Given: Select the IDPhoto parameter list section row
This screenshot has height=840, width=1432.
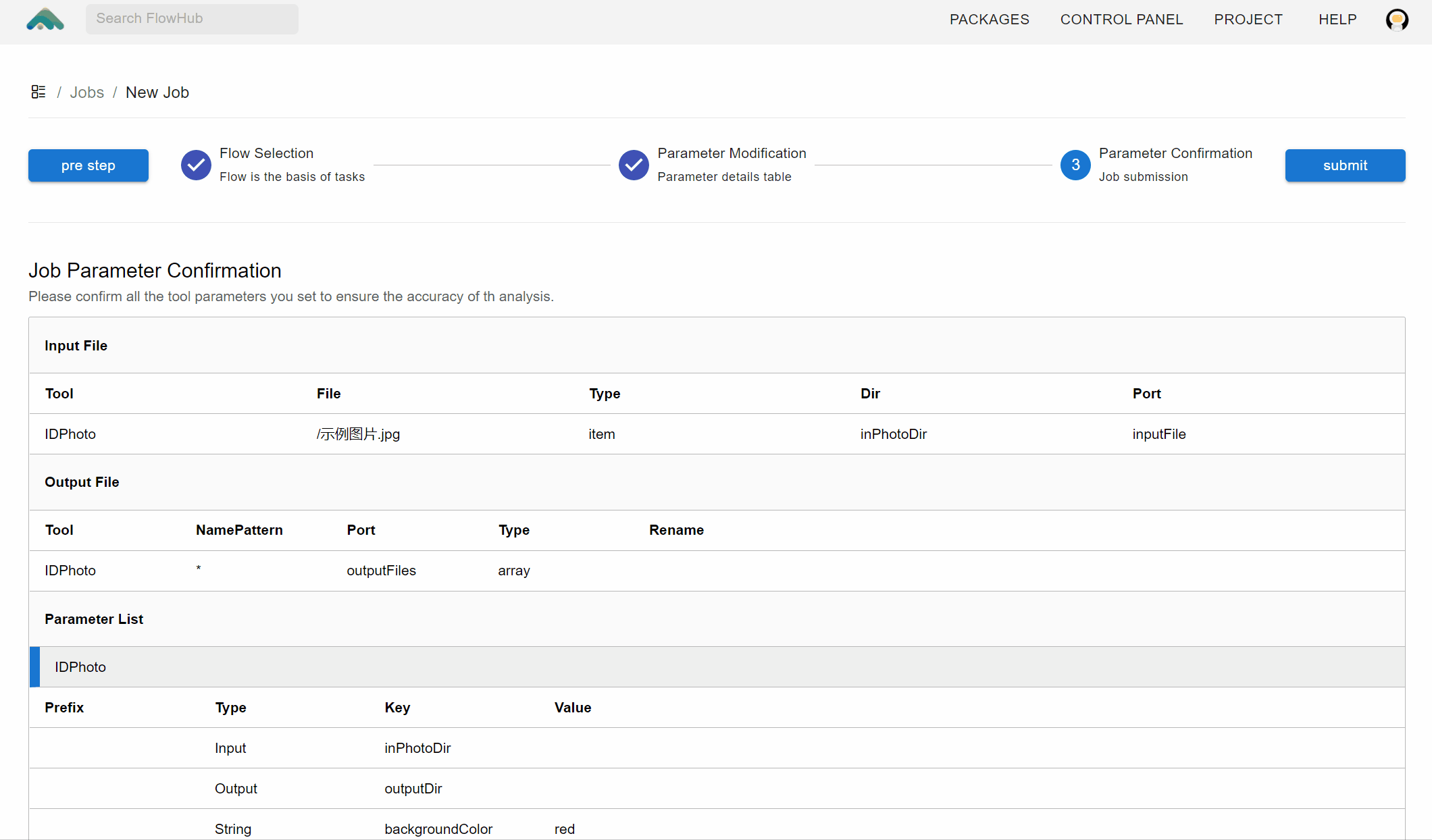Looking at the screenshot, I should coord(717,667).
